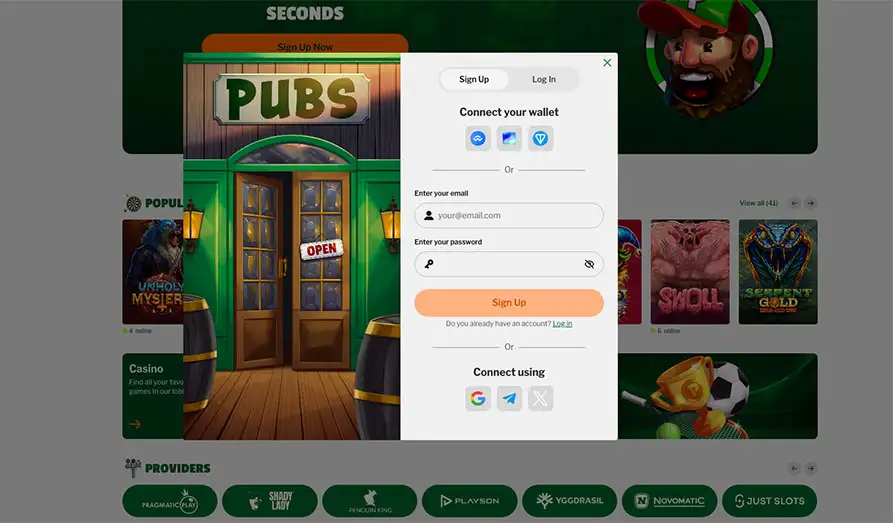Select Penguin King provider

coord(370,501)
